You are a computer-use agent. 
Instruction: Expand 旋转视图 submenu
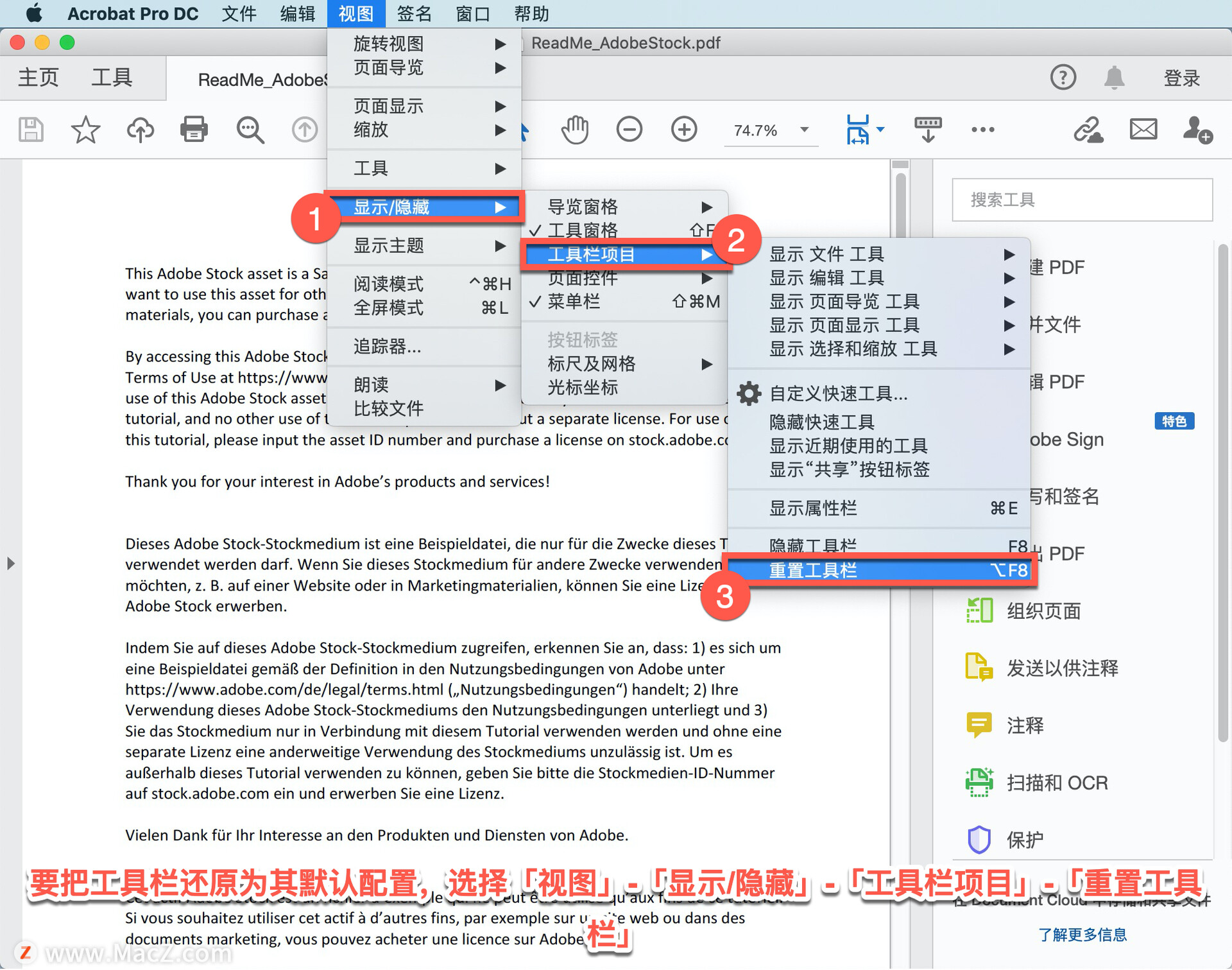(424, 44)
